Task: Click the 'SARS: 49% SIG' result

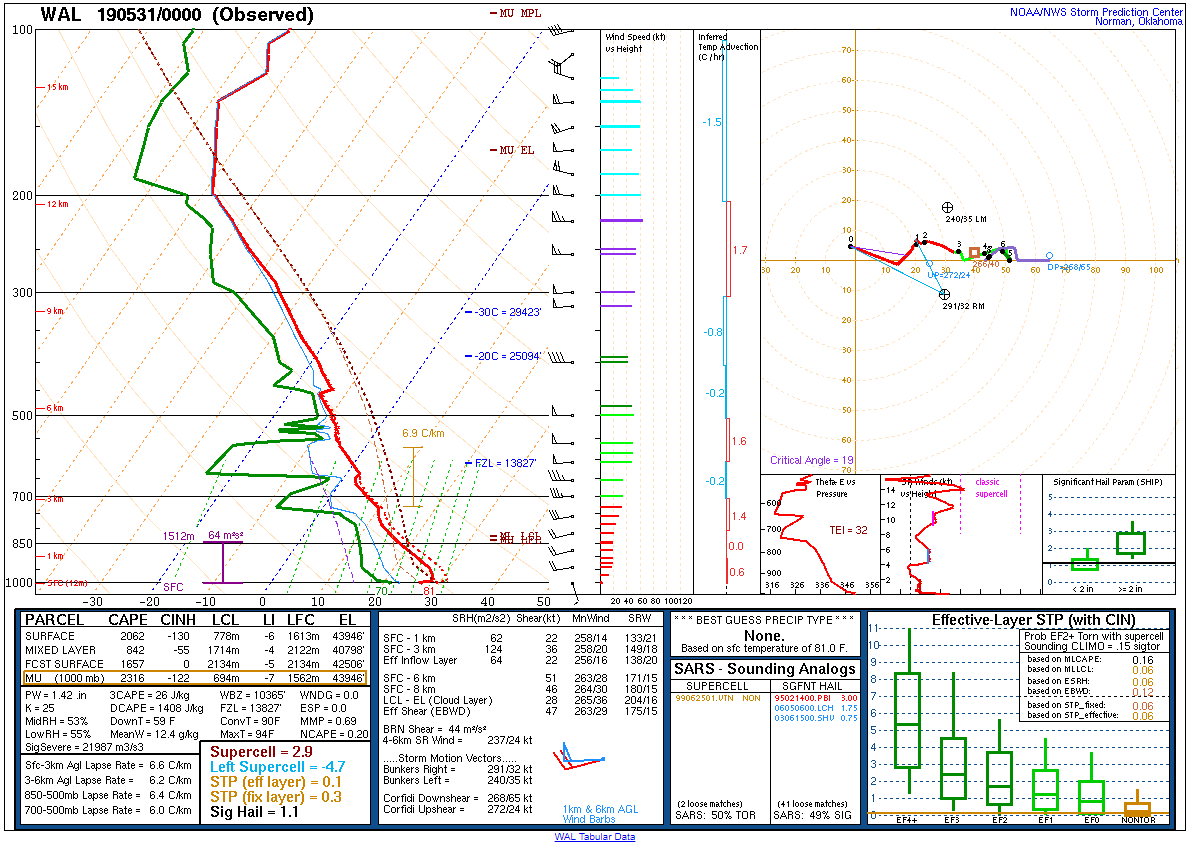Action: pyautogui.click(x=813, y=815)
